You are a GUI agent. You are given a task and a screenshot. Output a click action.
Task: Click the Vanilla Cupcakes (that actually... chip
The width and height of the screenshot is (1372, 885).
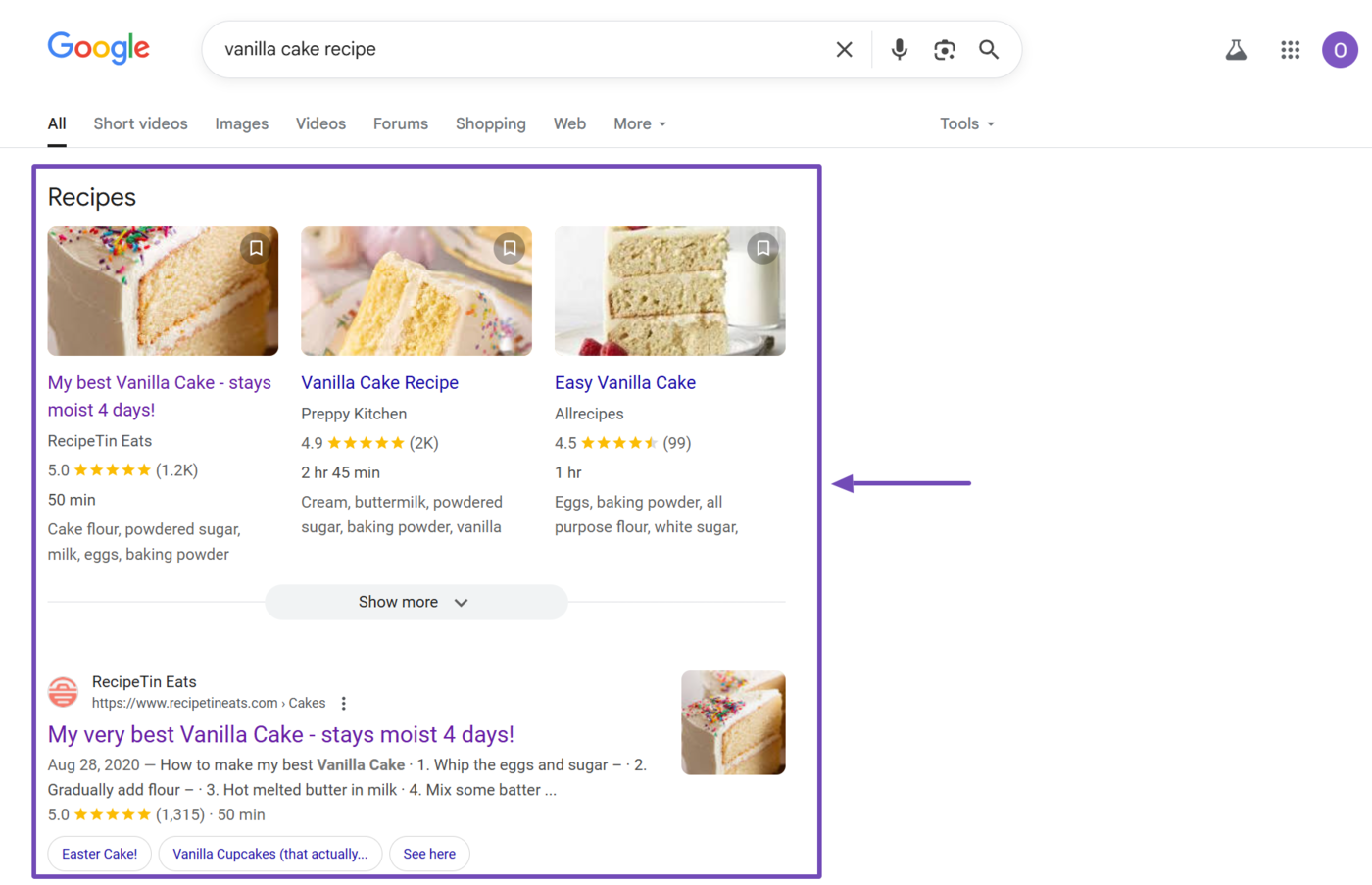point(270,854)
